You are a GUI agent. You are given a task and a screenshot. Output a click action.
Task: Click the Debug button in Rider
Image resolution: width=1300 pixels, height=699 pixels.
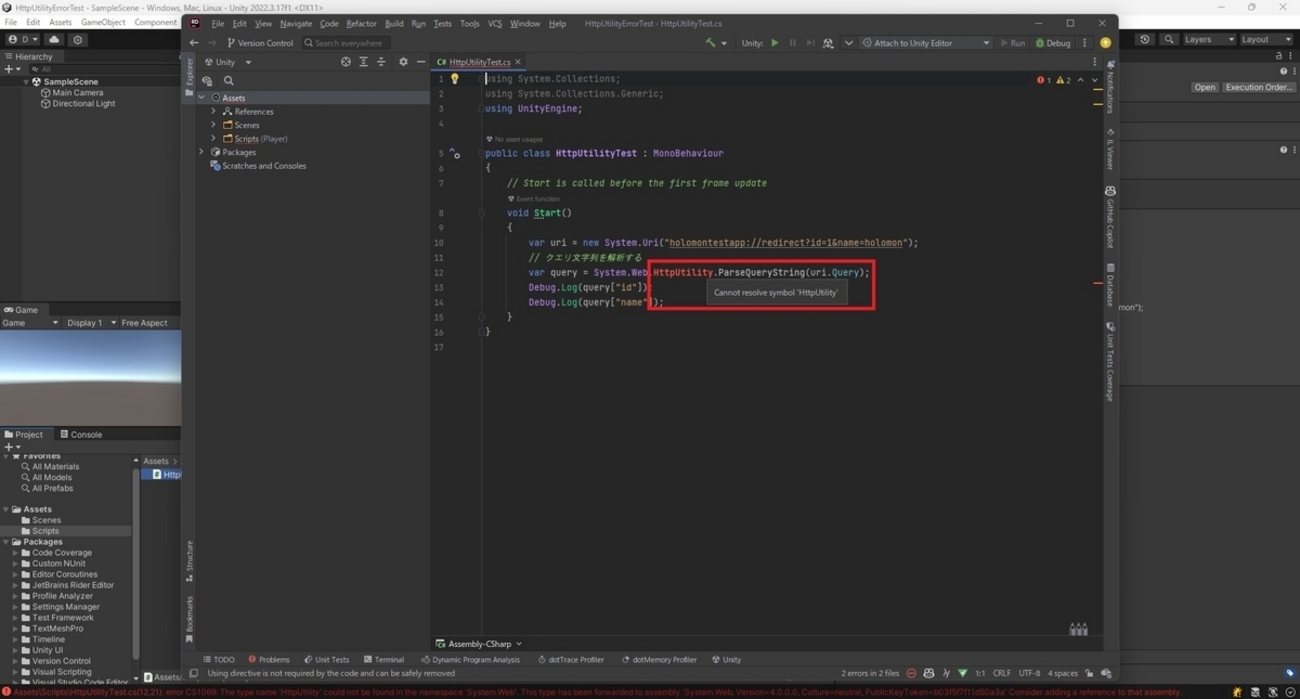pyautogui.click(x=1053, y=43)
